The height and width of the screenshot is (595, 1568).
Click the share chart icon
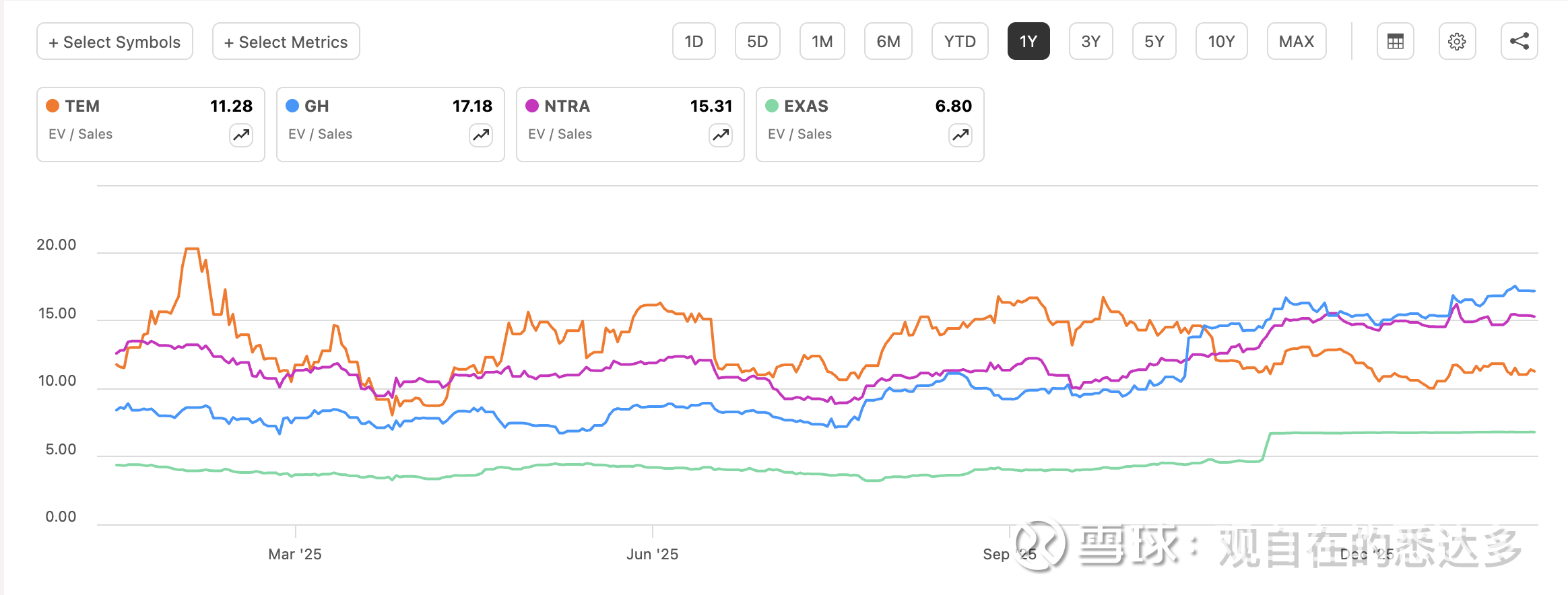pyautogui.click(x=1519, y=42)
